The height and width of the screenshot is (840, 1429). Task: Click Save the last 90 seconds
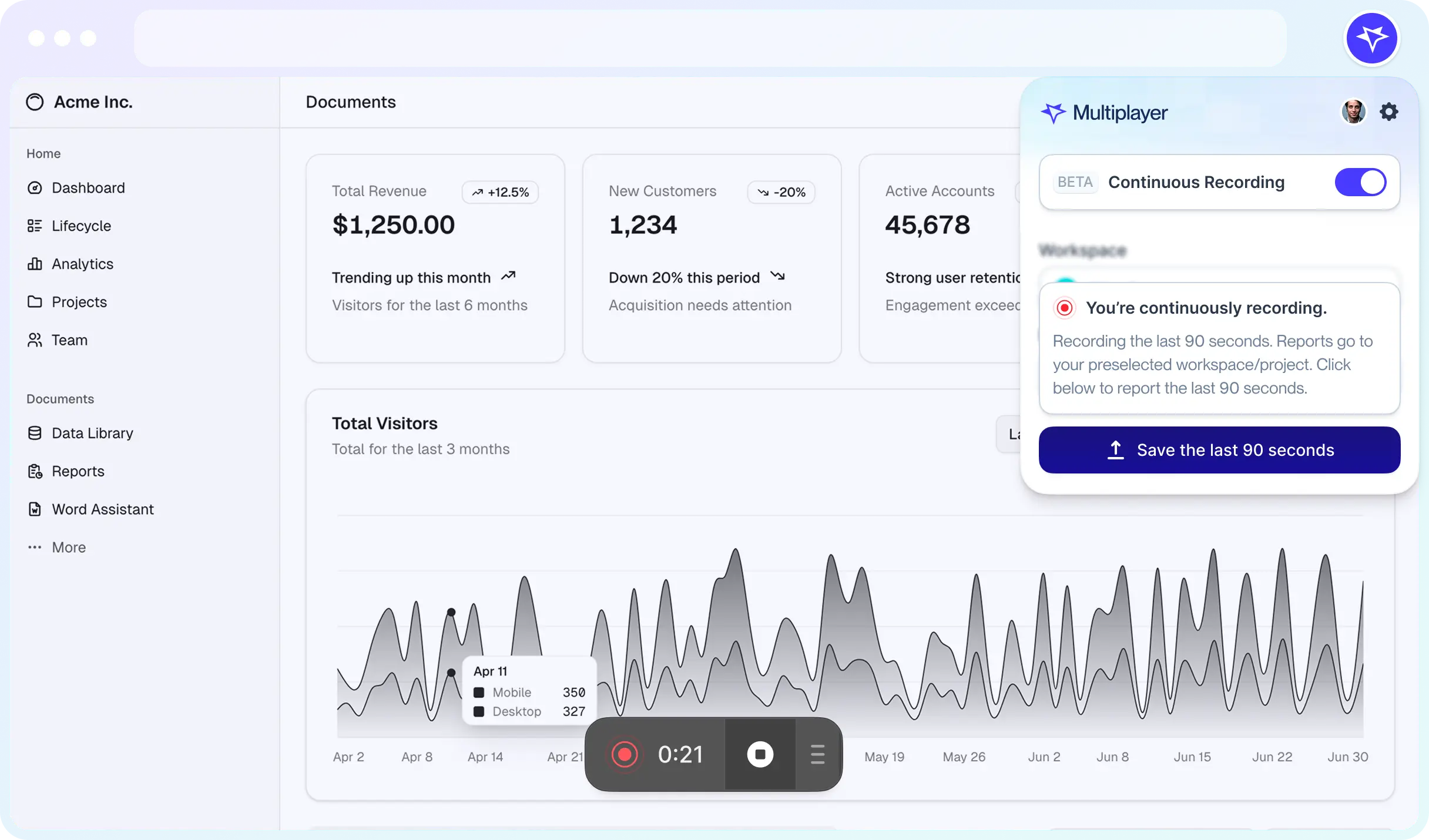pyautogui.click(x=1219, y=450)
